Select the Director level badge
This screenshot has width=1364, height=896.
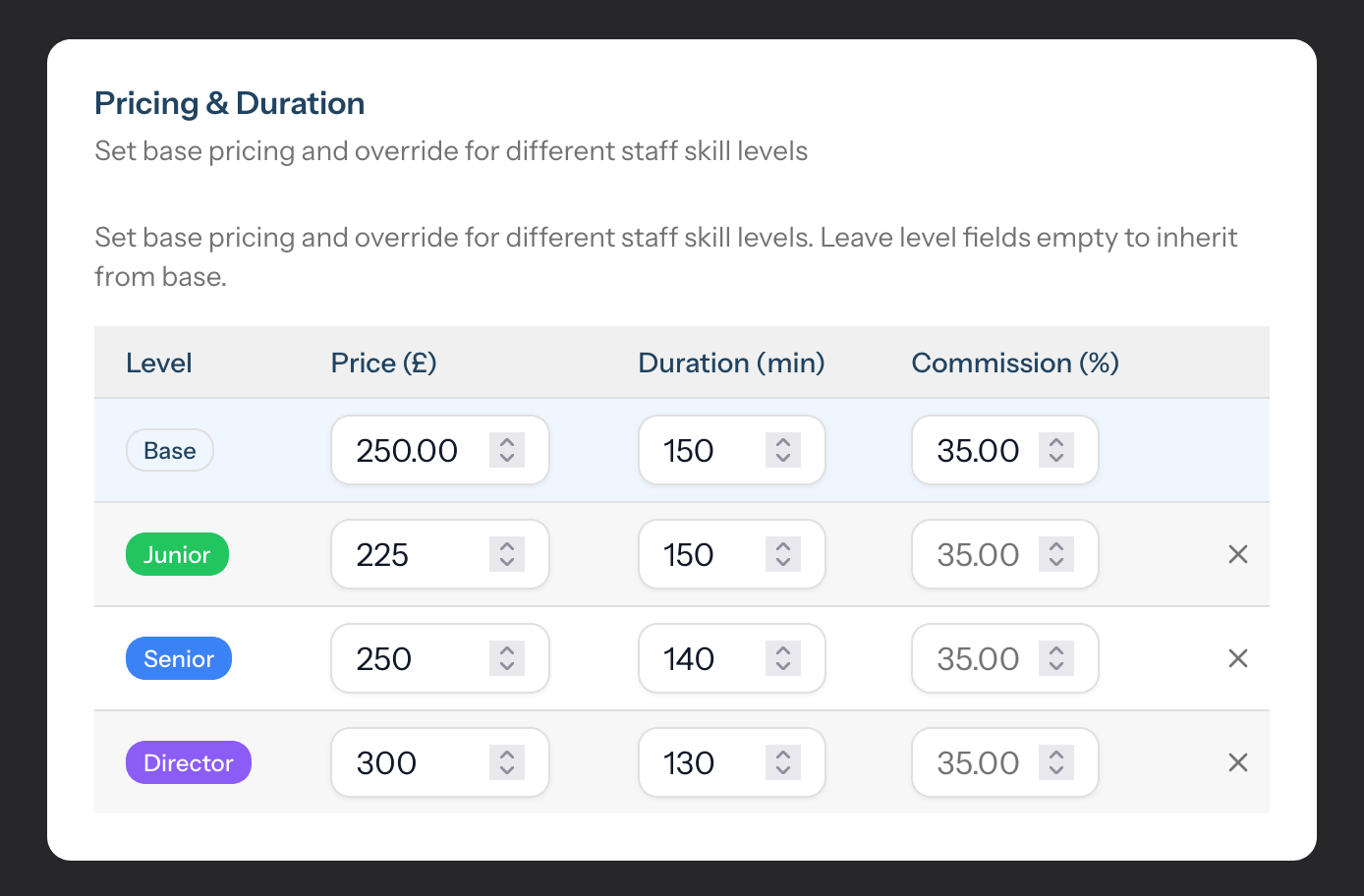point(188,762)
